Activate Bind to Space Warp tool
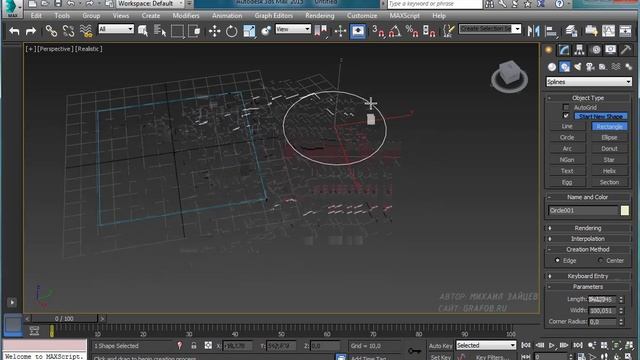Screen dimensions: 640x360 point(86,31)
